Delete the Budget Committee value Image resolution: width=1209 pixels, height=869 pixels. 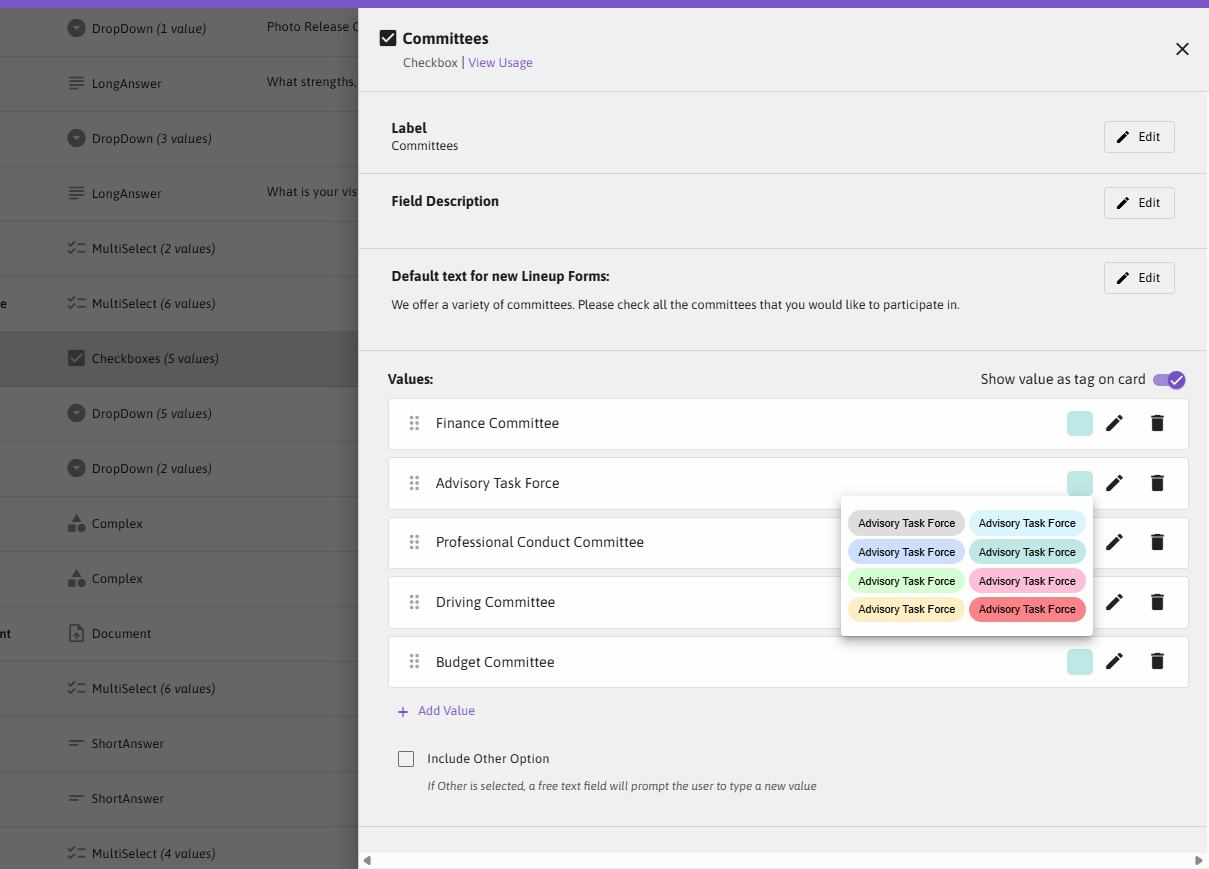coord(1157,661)
